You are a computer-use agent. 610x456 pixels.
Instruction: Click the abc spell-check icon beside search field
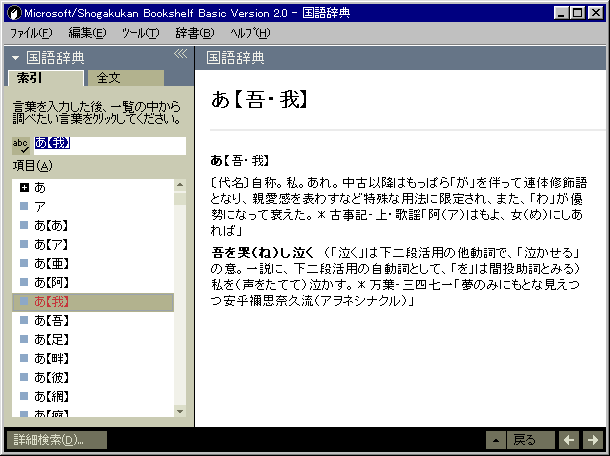click(21, 145)
